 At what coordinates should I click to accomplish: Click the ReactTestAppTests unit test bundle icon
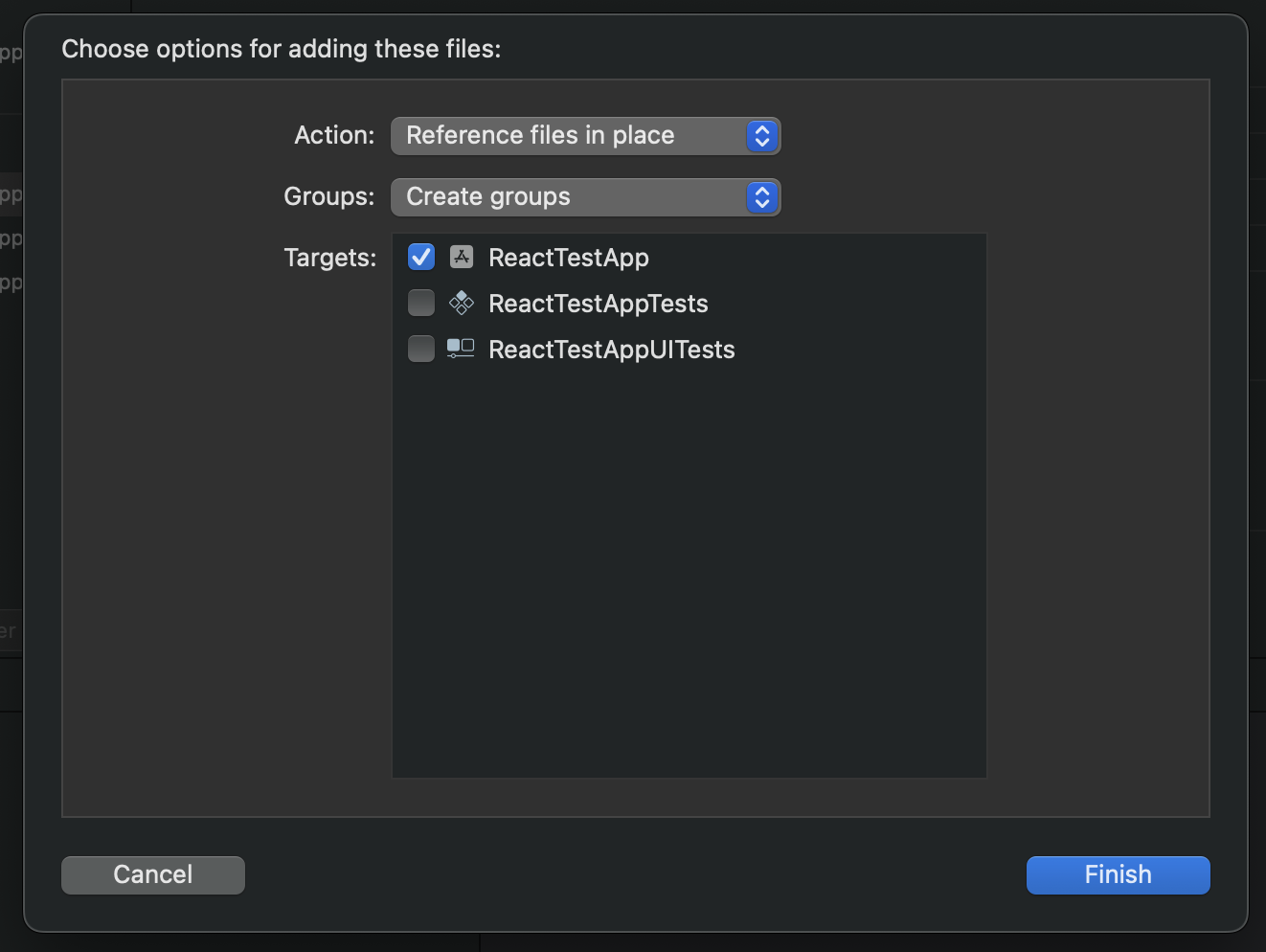click(462, 304)
